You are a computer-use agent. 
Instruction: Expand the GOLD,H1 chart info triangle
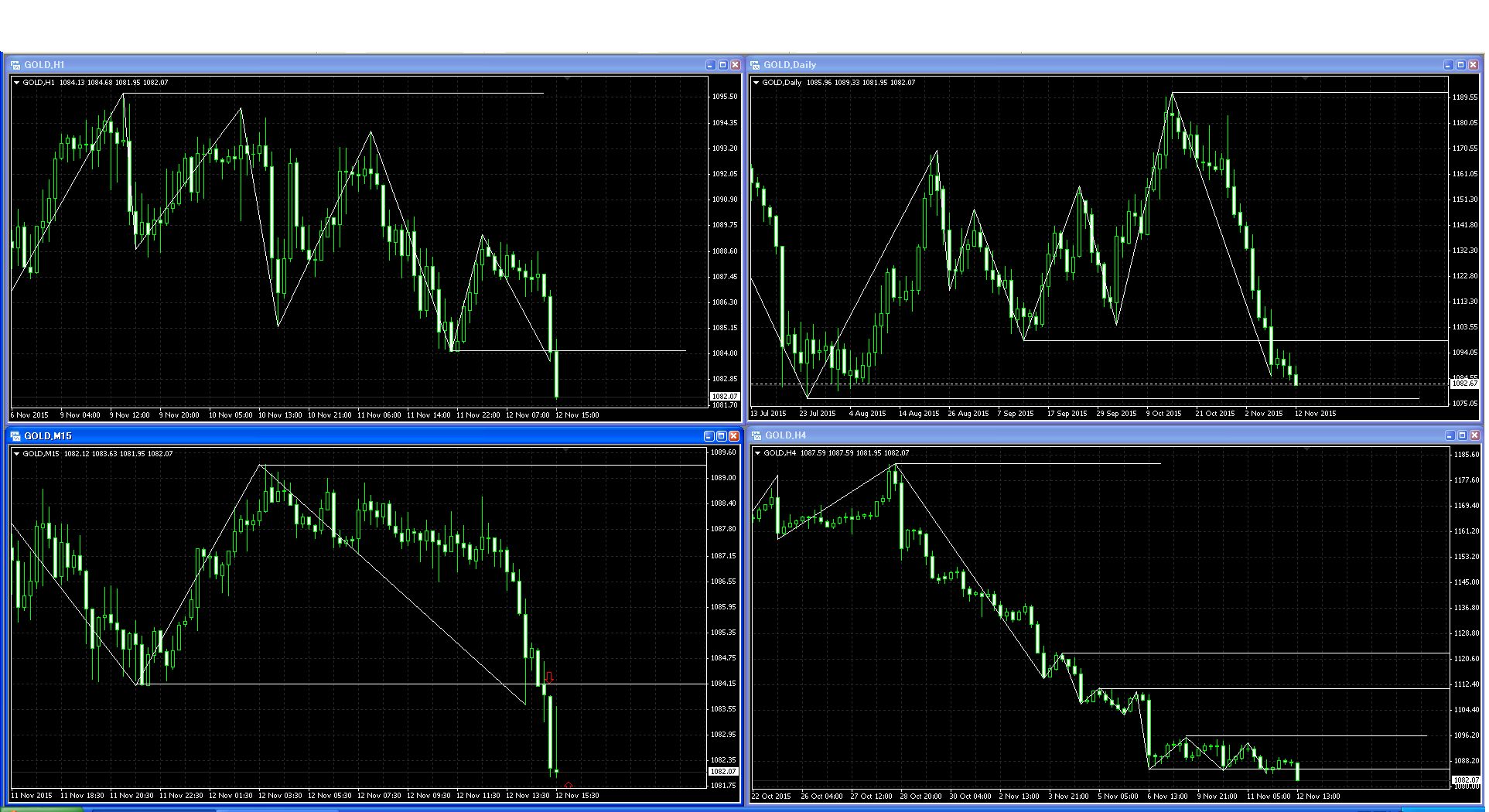click(x=16, y=83)
